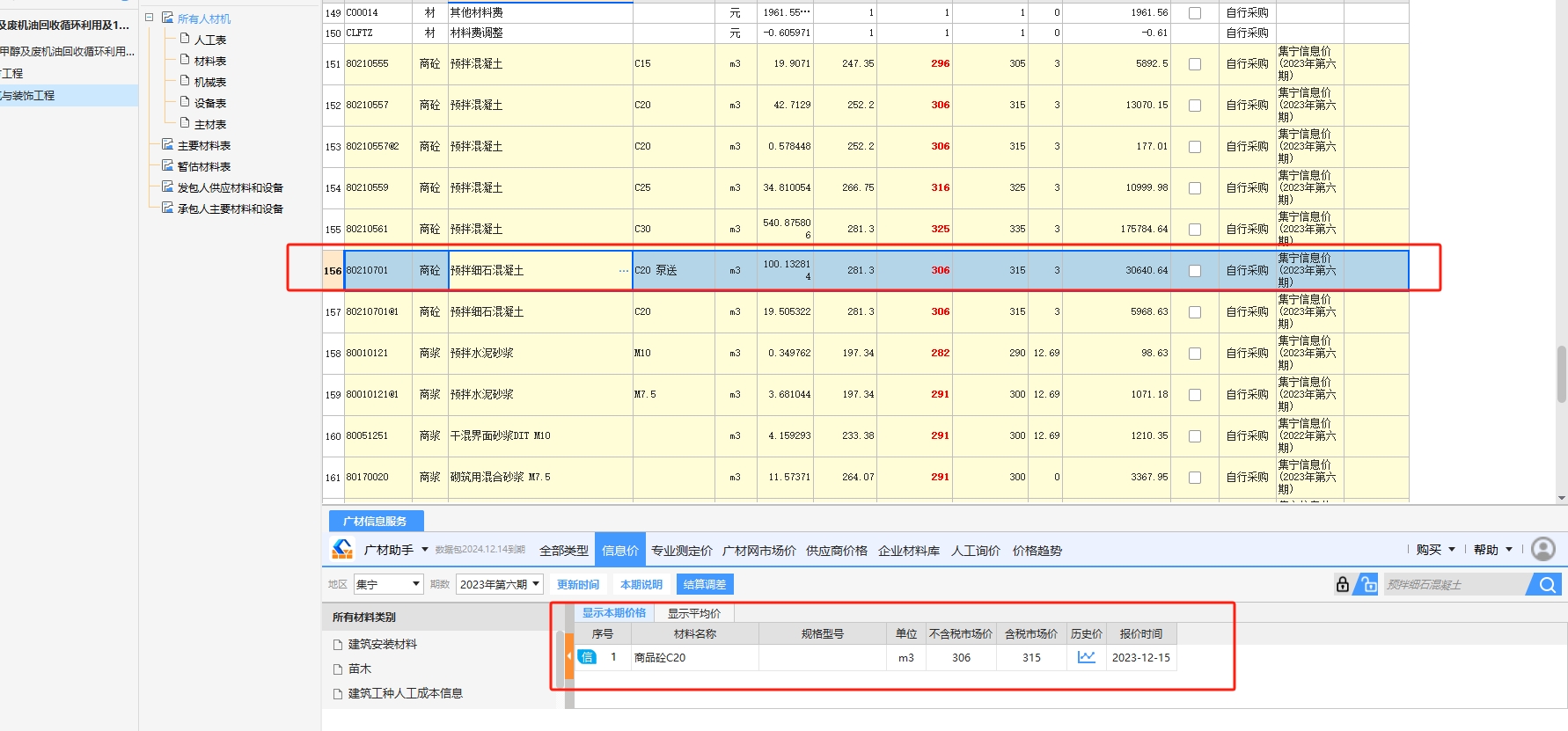Image resolution: width=1568 pixels, height=731 pixels.
Task: Open history price chart for 商品砼C20
Action: coord(1087,657)
